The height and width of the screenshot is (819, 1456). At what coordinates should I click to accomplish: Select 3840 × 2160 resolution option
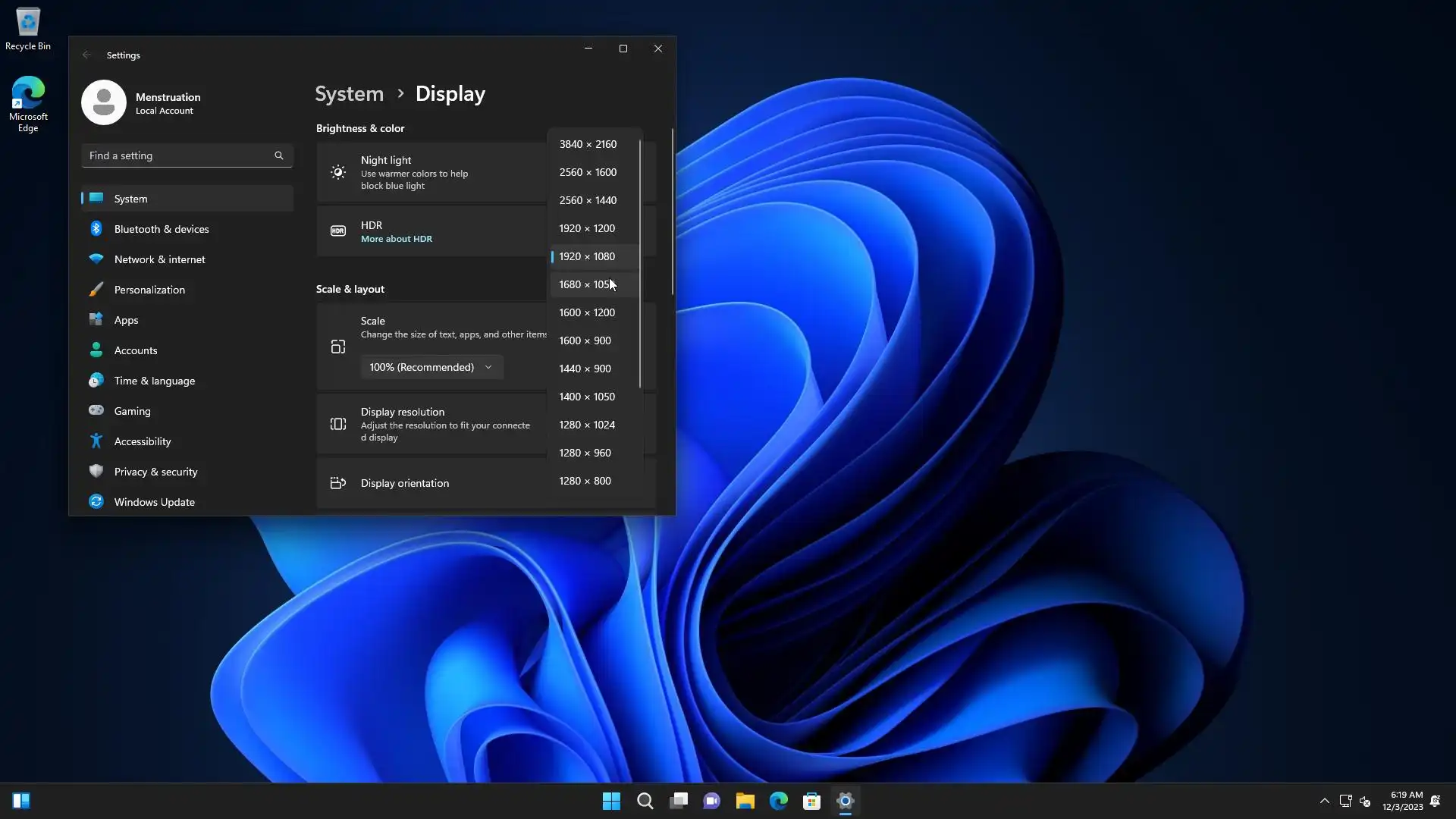[588, 144]
